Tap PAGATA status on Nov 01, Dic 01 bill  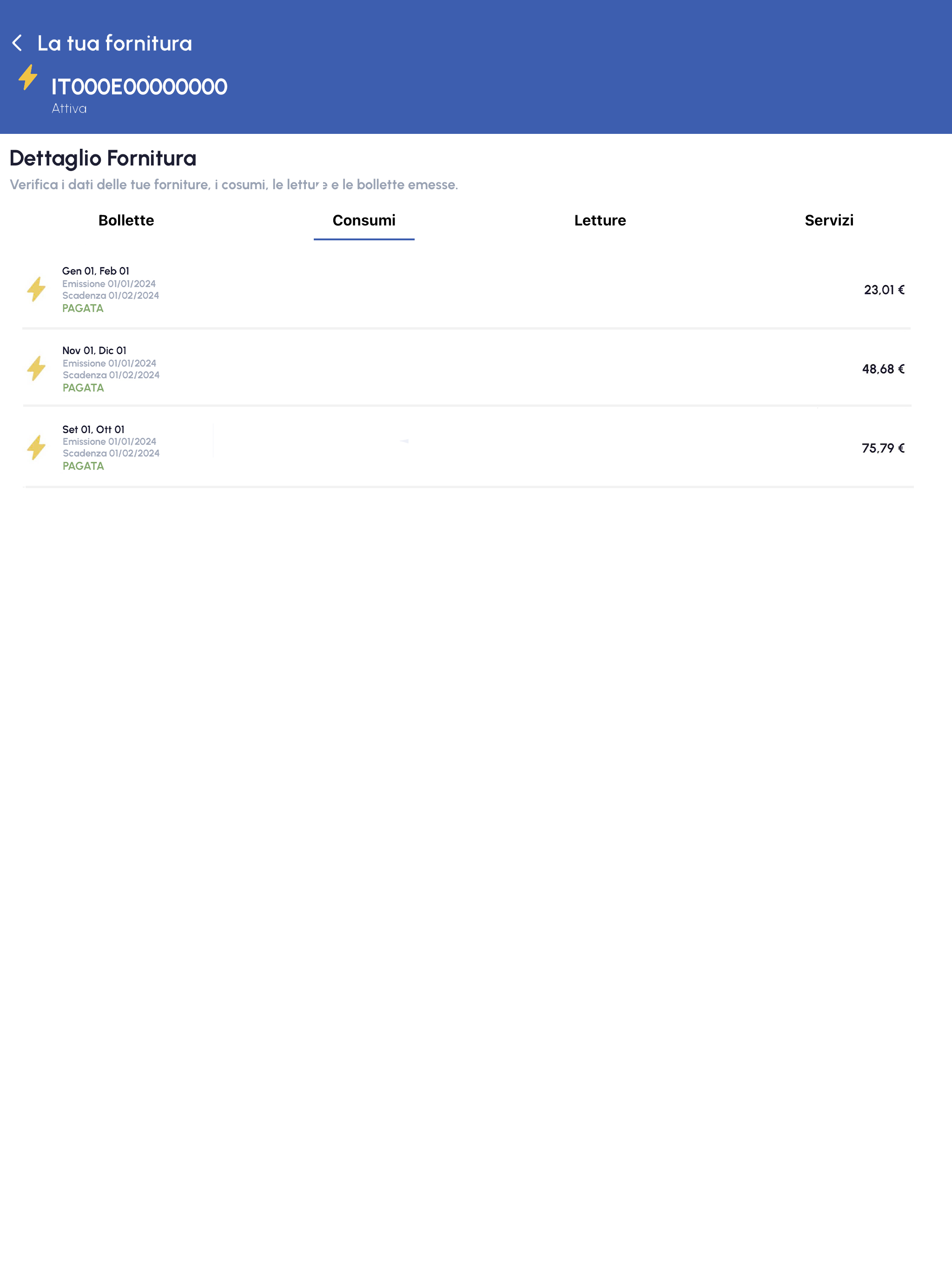click(x=83, y=388)
